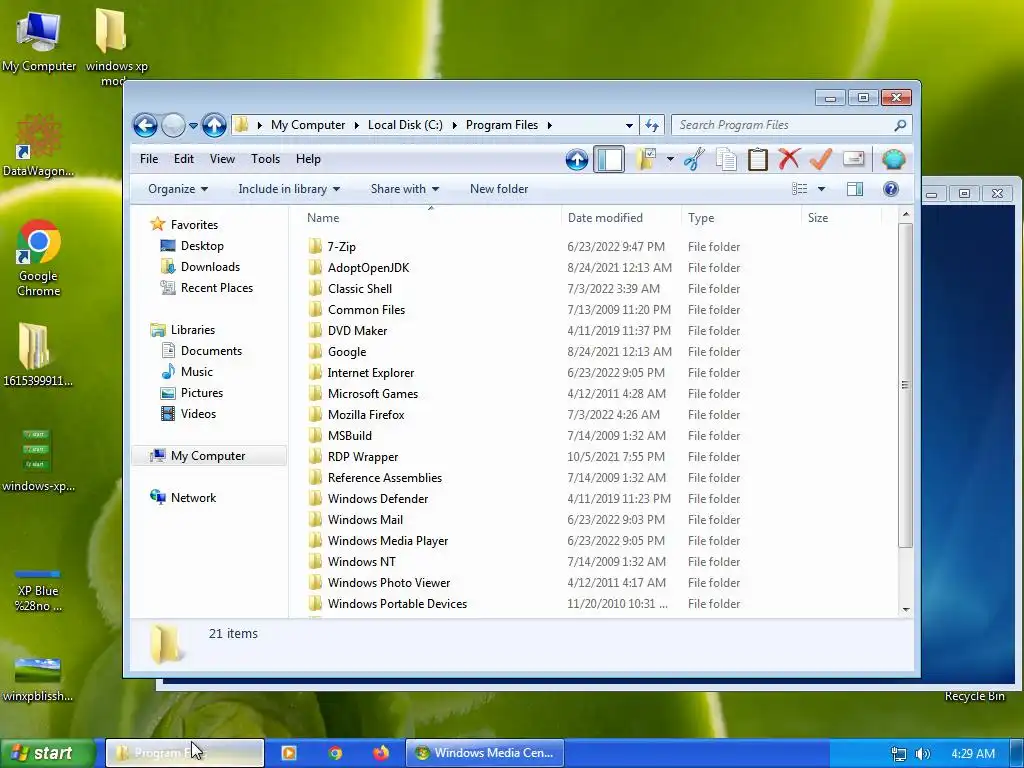Image resolution: width=1024 pixels, height=768 pixels.
Task: Open Classic Shell settings shell icon
Action: (893, 159)
